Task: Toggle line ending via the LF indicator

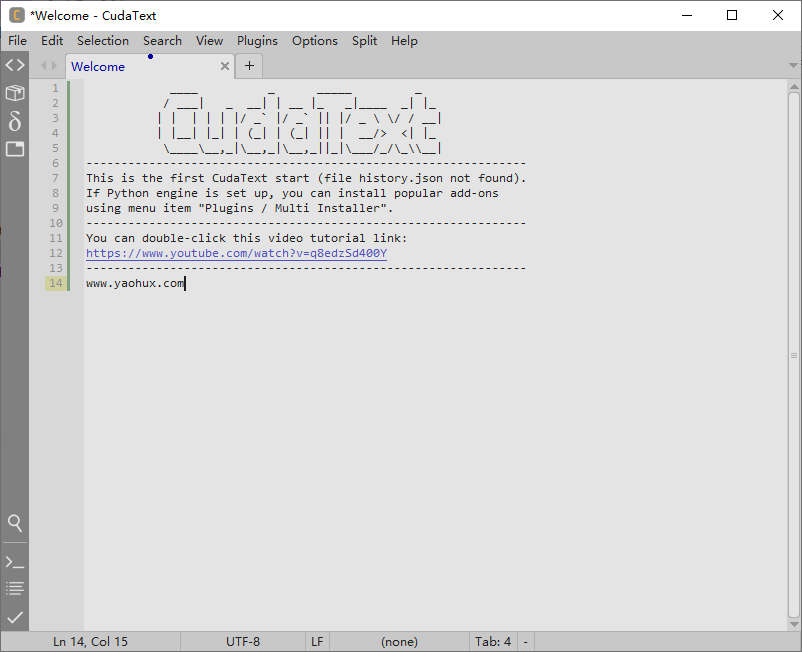Action: click(x=316, y=641)
